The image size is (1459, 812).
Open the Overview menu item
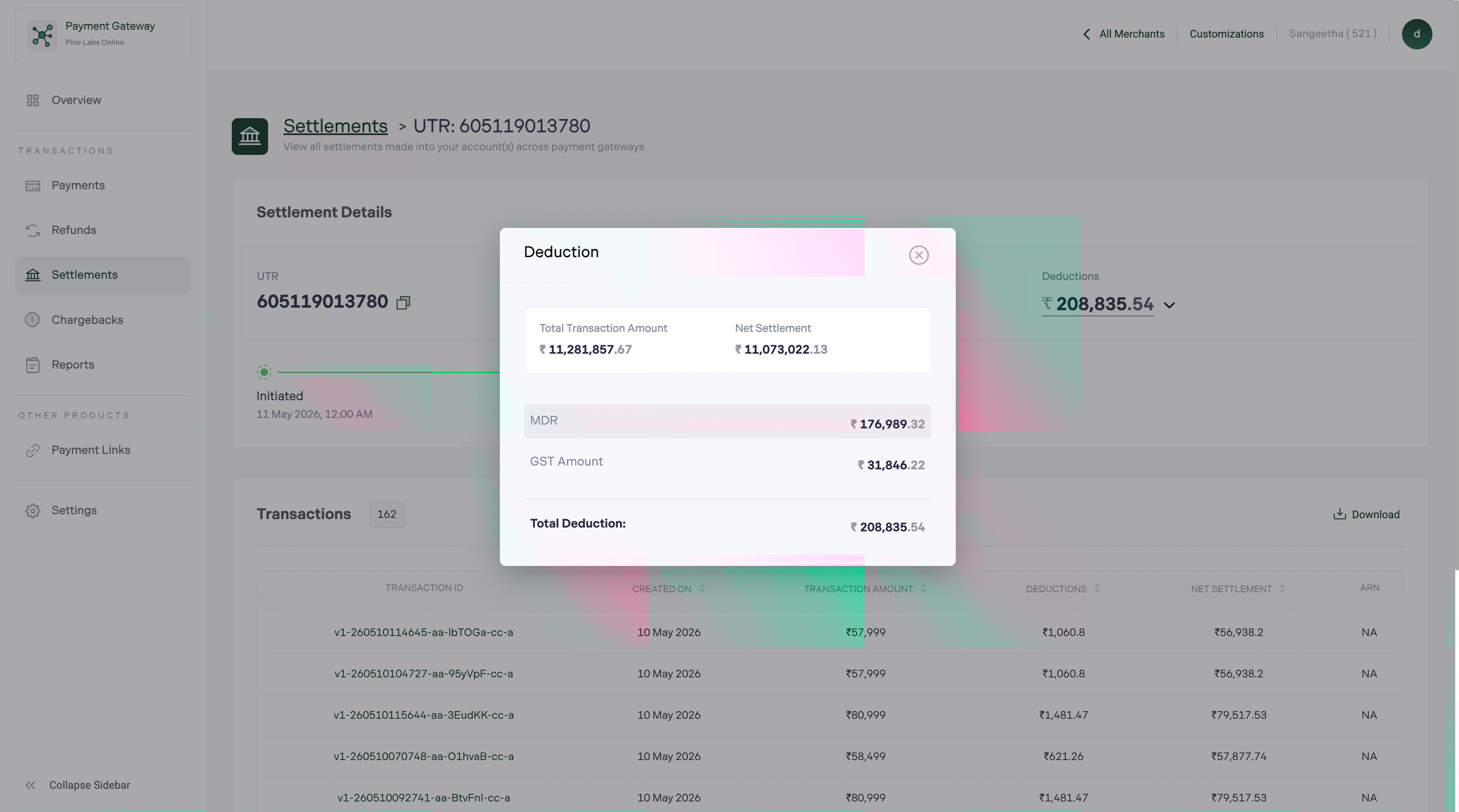(x=103, y=100)
